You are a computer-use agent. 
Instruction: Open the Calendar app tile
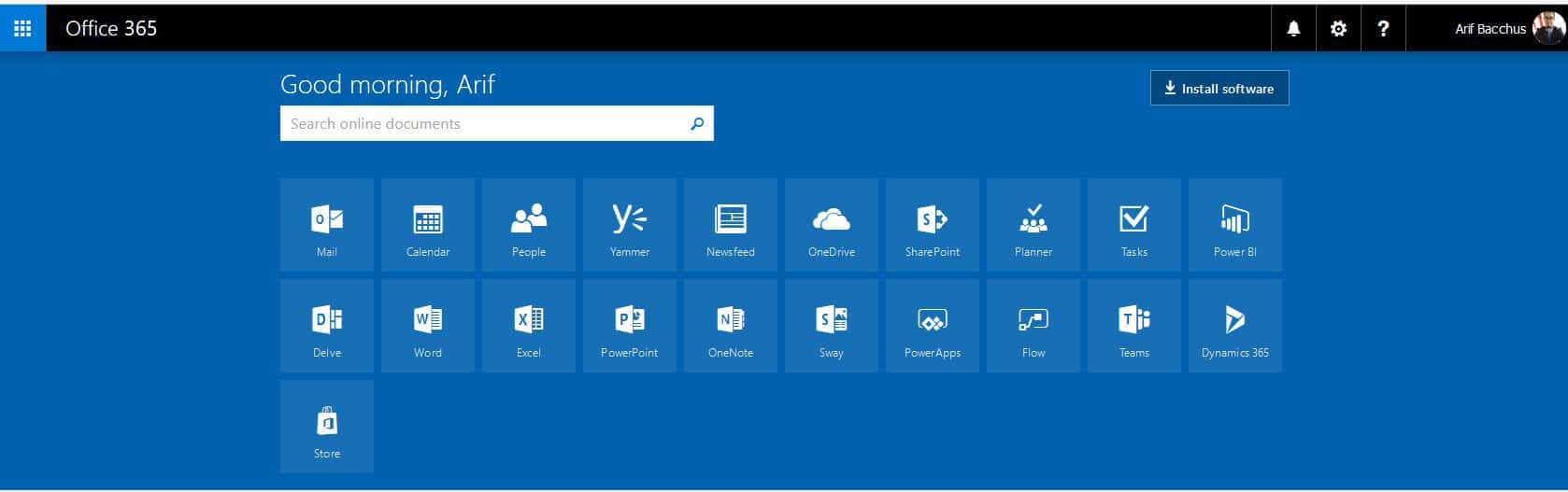(428, 225)
